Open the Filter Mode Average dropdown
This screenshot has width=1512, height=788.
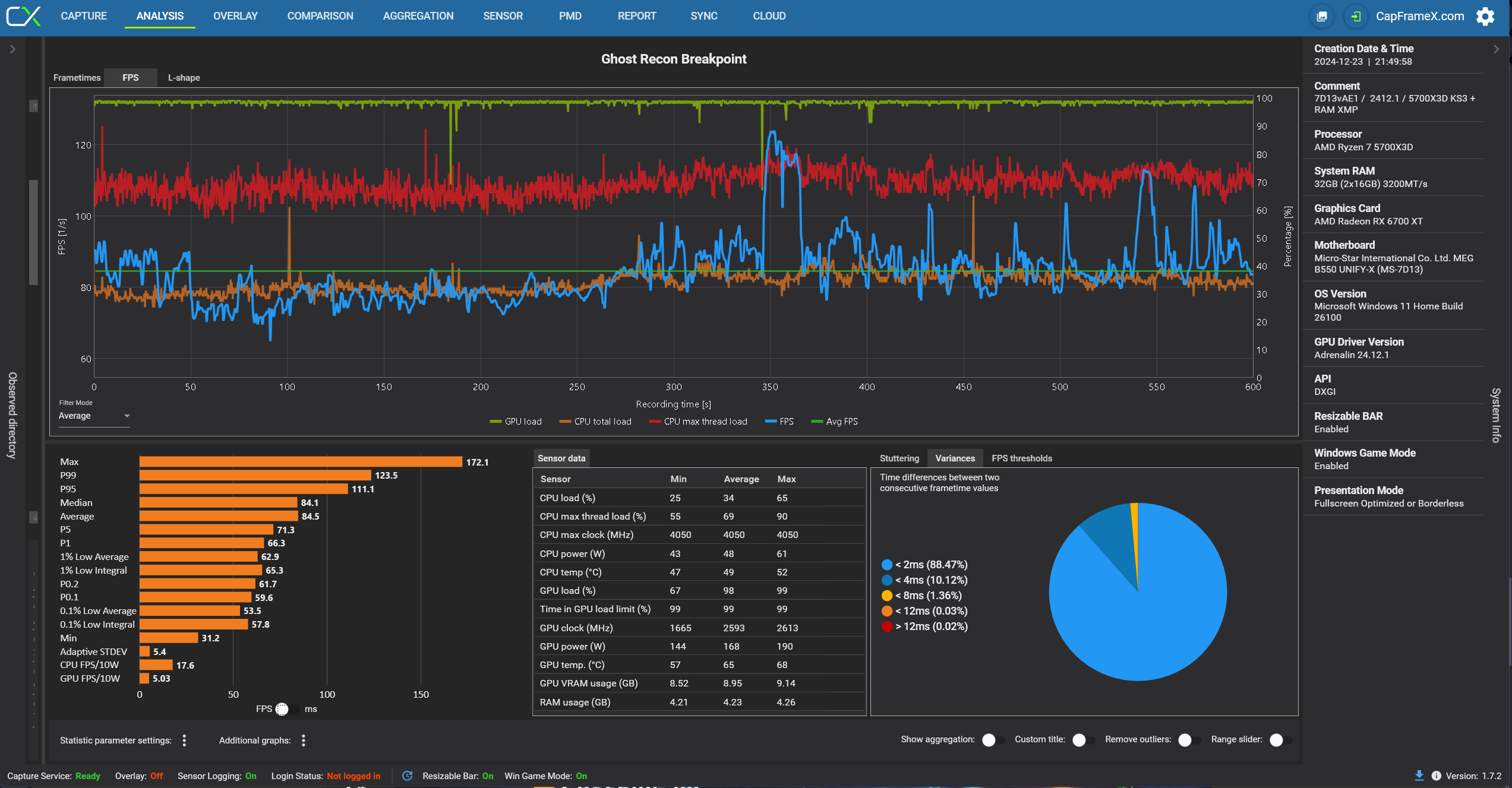coord(94,416)
